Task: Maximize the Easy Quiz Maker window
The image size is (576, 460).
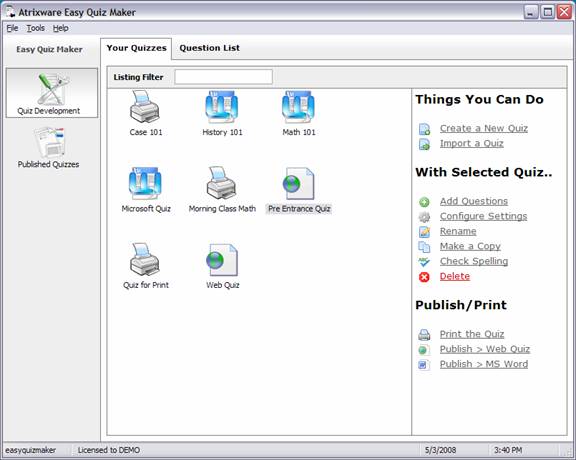Action: (x=547, y=12)
